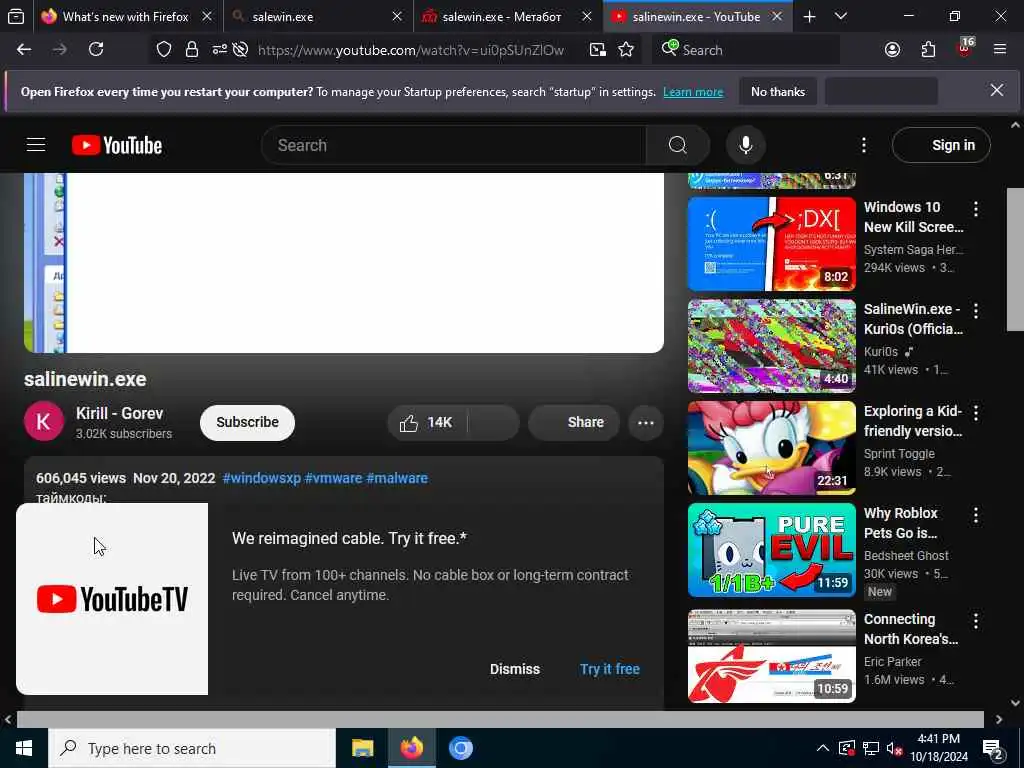Open options menu for Windows 10 video

pyautogui.click(x=976, y=209)
